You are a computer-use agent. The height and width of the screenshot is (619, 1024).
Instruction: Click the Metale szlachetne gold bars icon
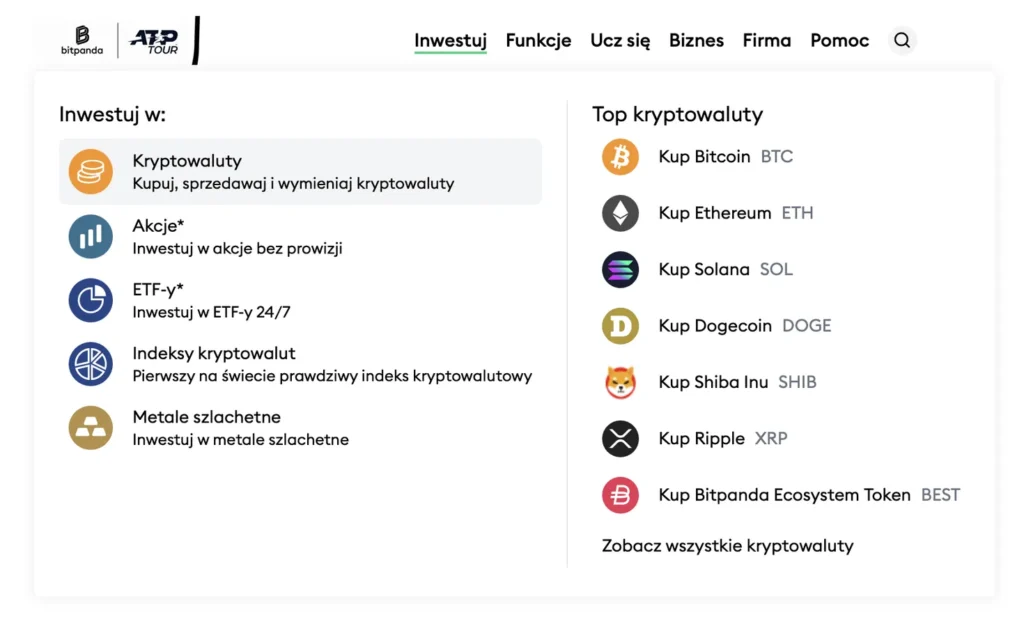coord(90,428)
